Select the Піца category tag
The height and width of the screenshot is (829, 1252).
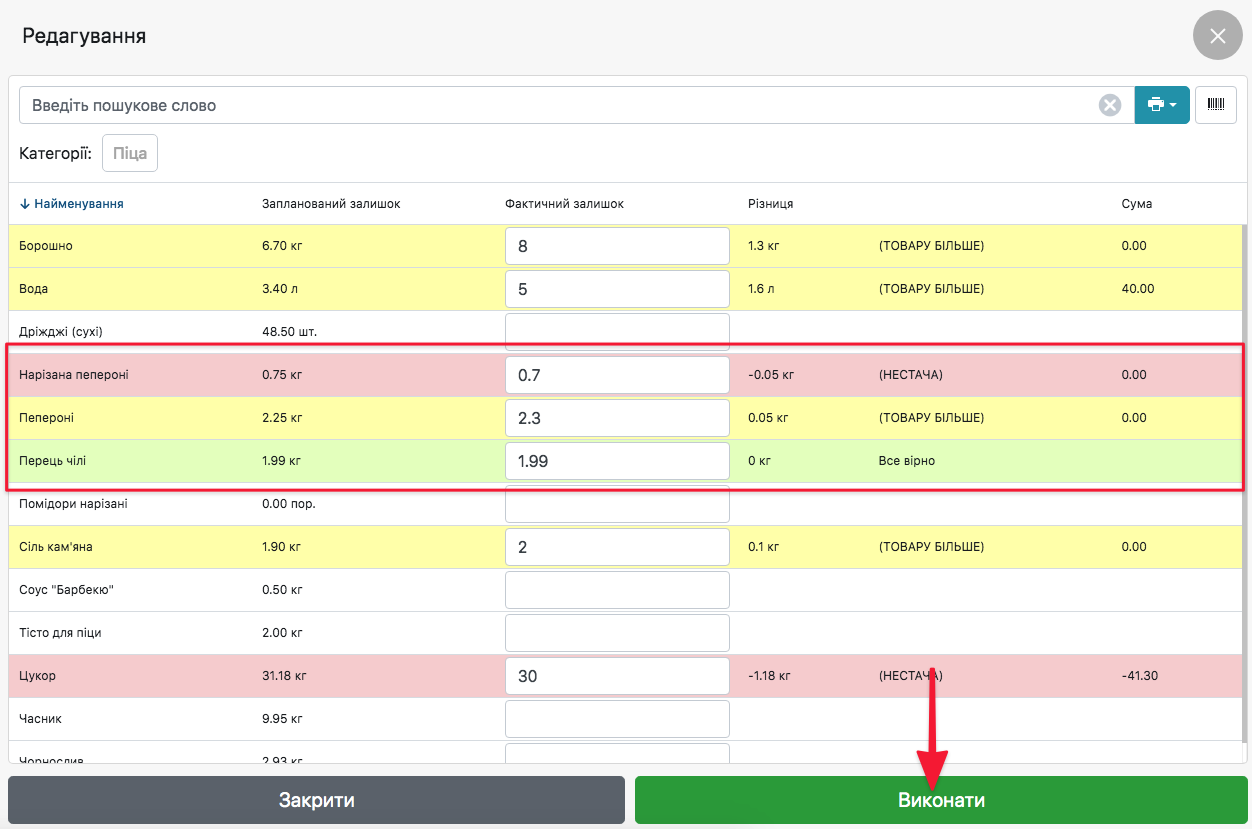point(130,154)
